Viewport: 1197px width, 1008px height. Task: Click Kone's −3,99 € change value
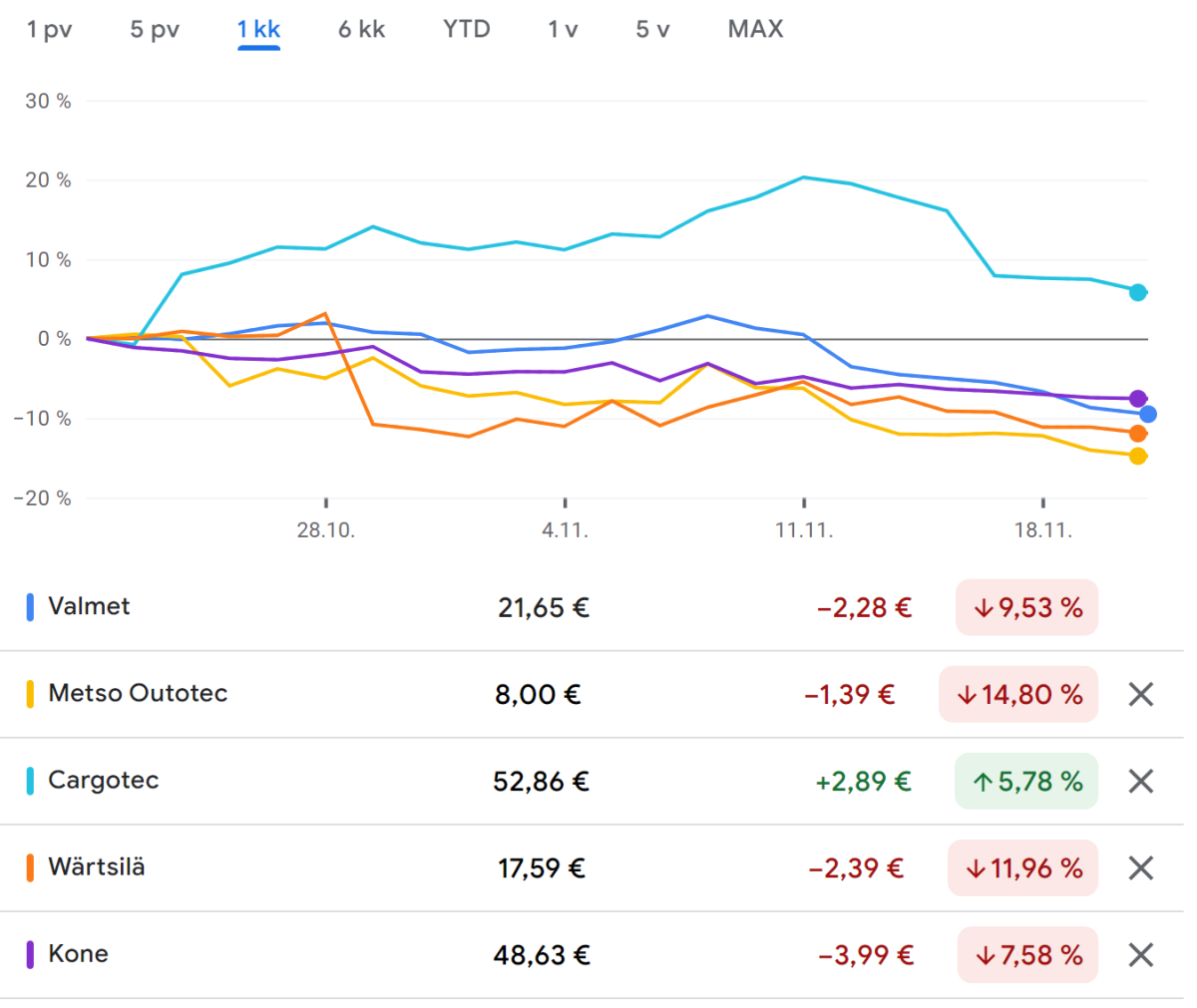point(866,955)
